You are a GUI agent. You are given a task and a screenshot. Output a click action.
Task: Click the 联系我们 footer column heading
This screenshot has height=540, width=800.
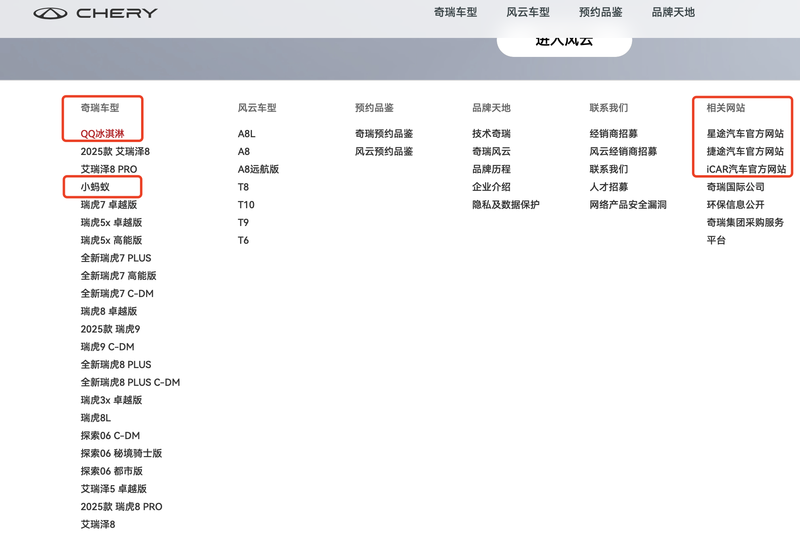click(609, 108)
